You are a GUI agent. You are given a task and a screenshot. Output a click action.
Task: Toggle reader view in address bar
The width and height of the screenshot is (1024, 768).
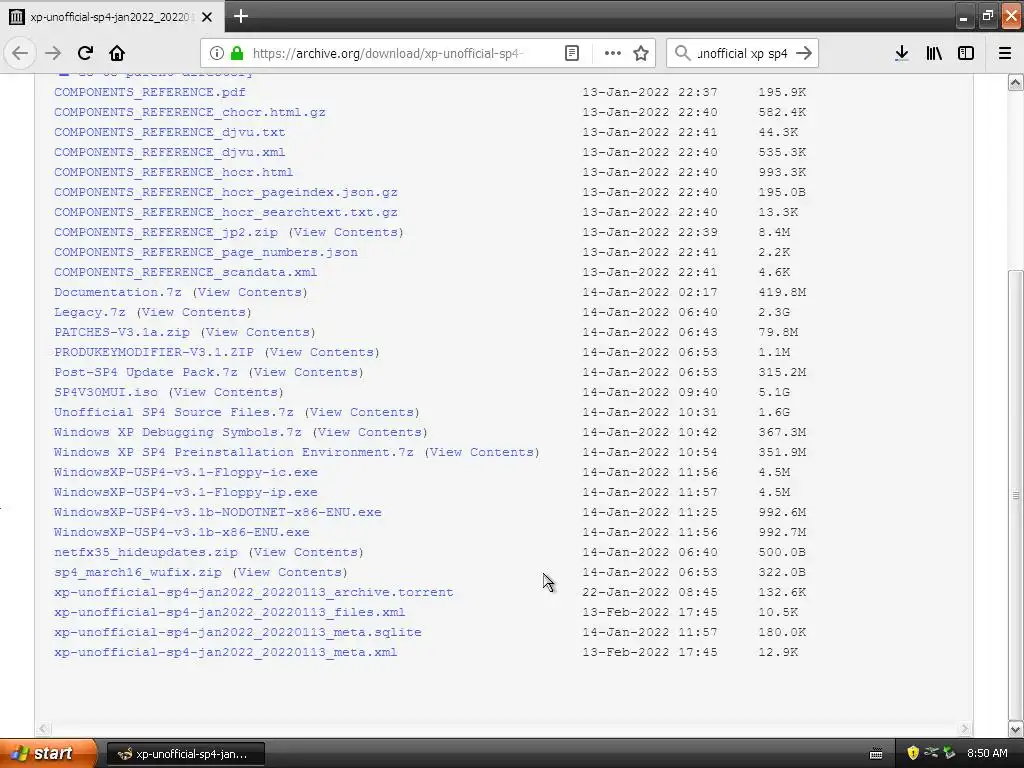tap(571, 53)
